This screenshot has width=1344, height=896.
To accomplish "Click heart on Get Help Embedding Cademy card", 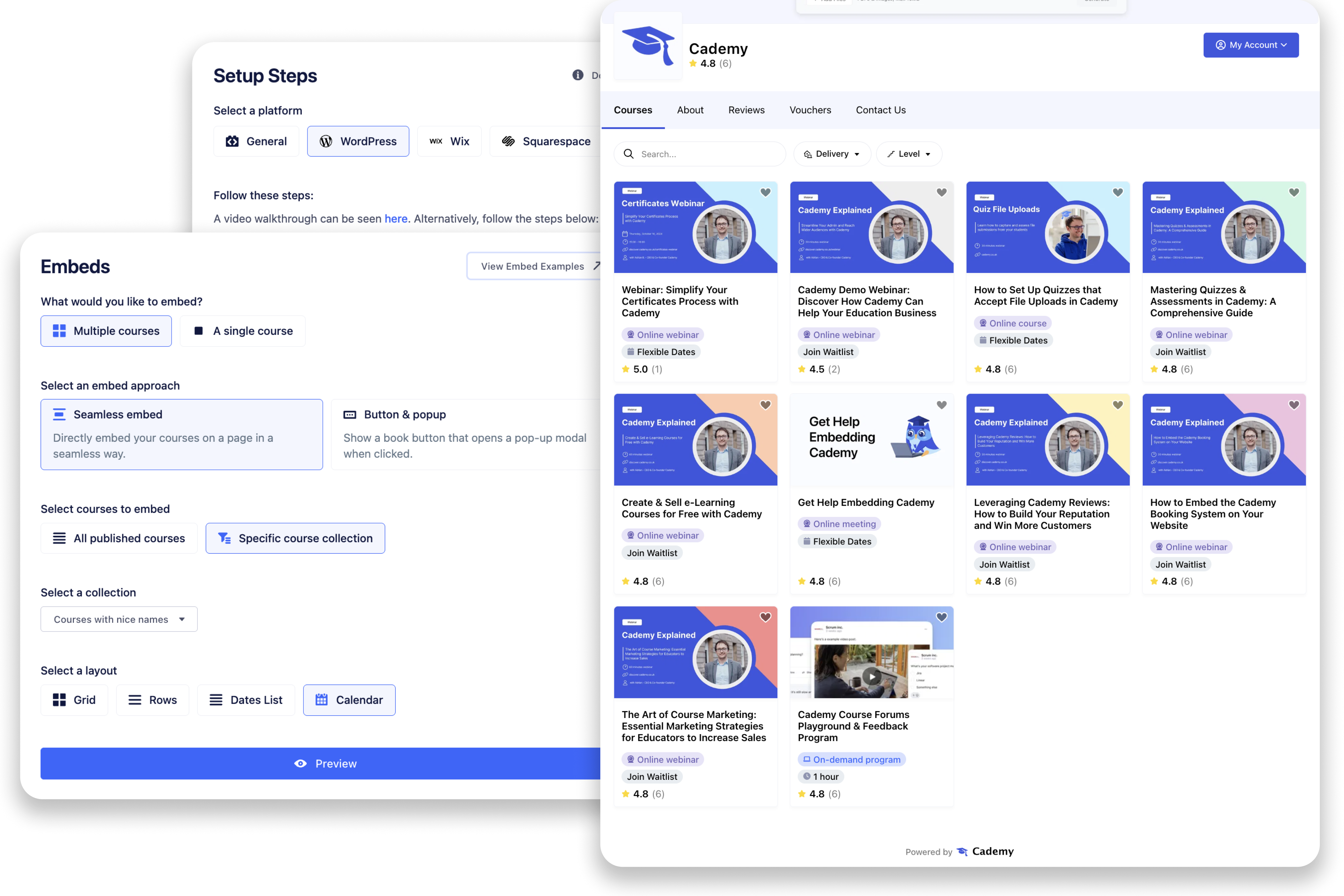I will [x=941, y=405].
